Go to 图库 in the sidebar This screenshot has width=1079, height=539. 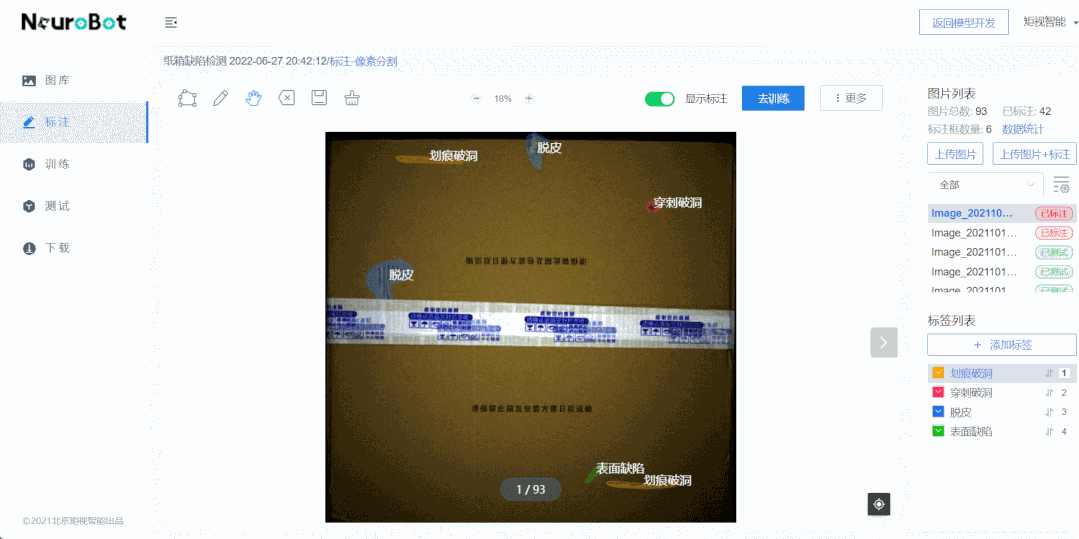(x=57, y=80)
